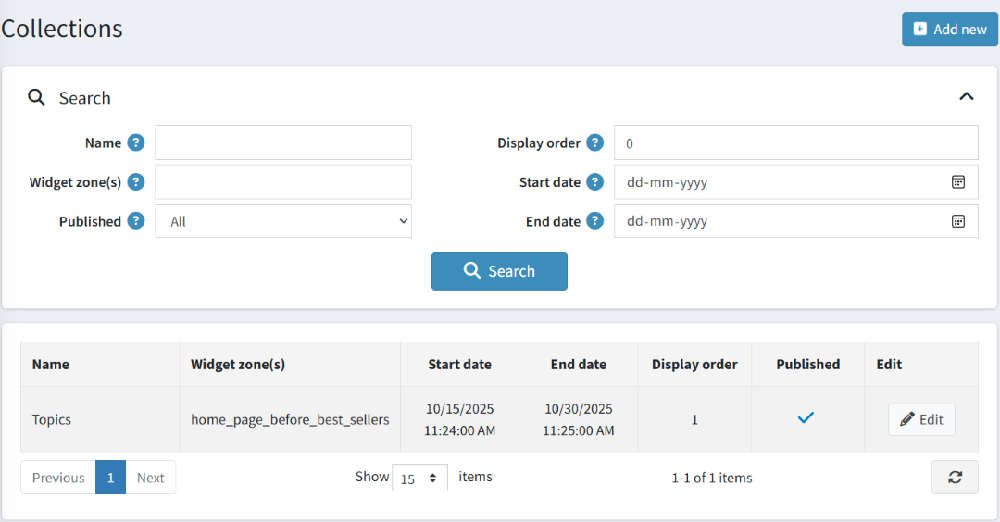Screen dimensions: 1000x522
Task: Click the End date help icon
Action: [595, 222]
